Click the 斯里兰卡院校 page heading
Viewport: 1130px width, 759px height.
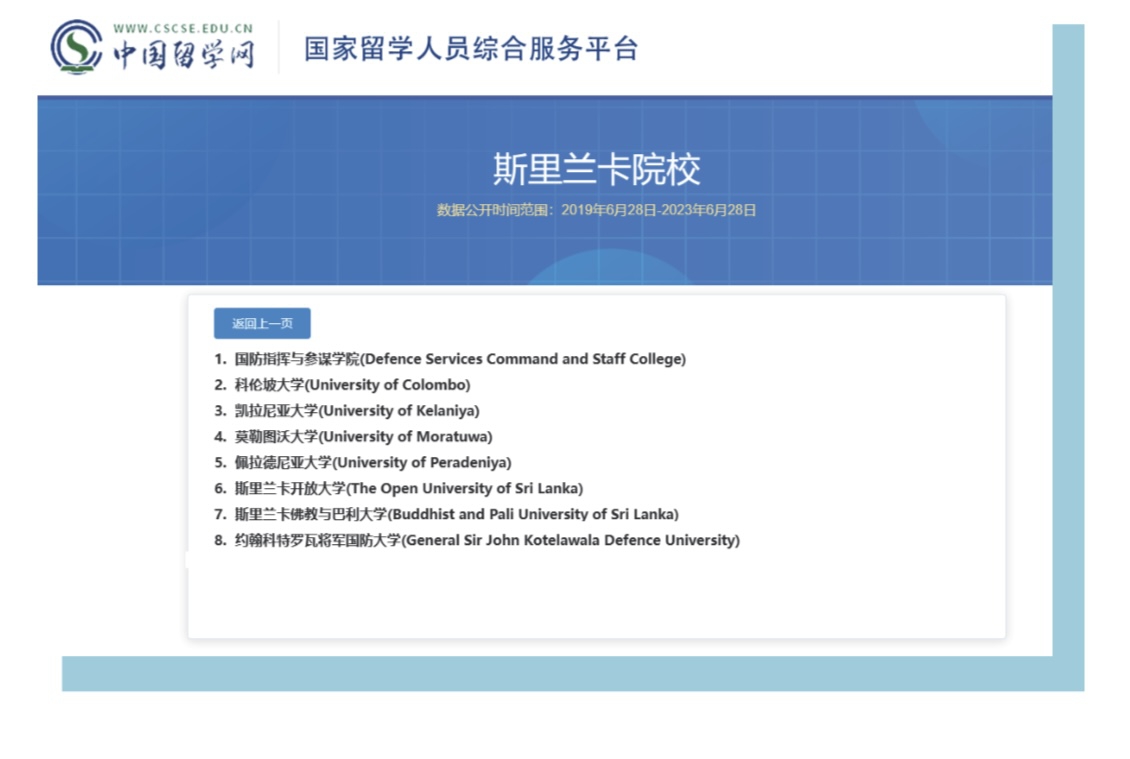[x=596, y=170]
